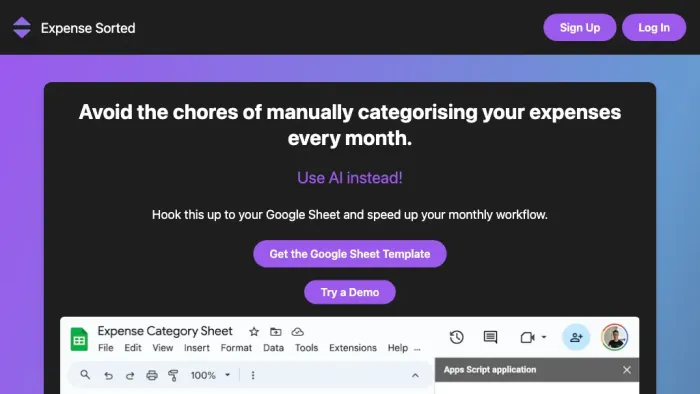Image resolution: width=700 pixels, height=394 pixels.
Task: Click Get the Google Sheet Template
Action: click(x=350, y=254)
